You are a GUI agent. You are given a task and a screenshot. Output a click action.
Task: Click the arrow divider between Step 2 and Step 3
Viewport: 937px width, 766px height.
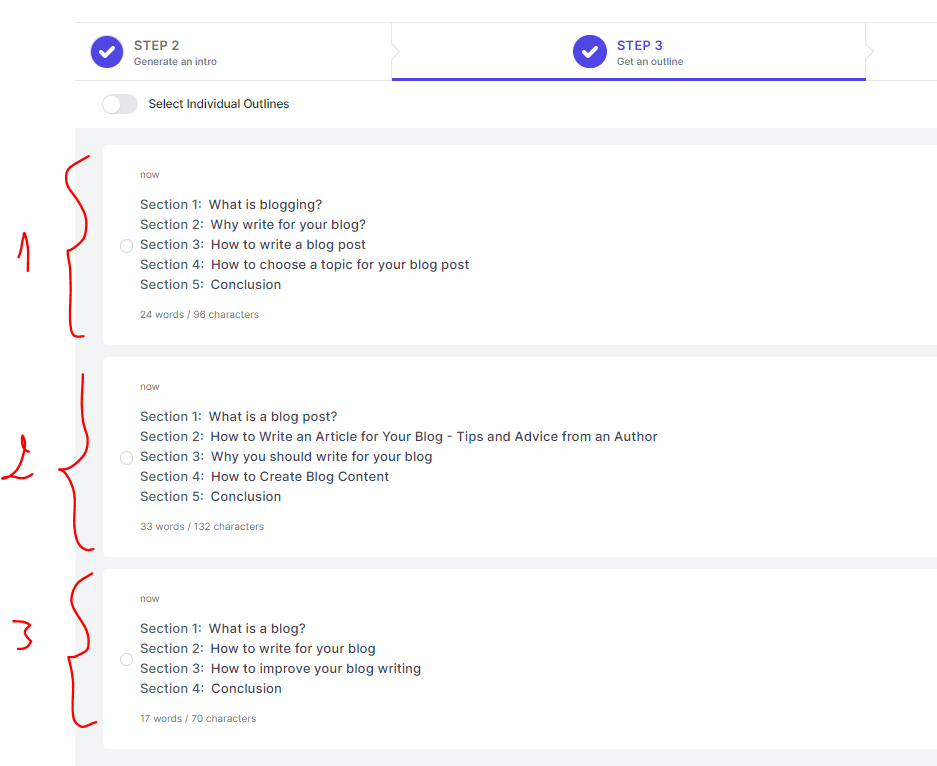[x=395, y=52]
